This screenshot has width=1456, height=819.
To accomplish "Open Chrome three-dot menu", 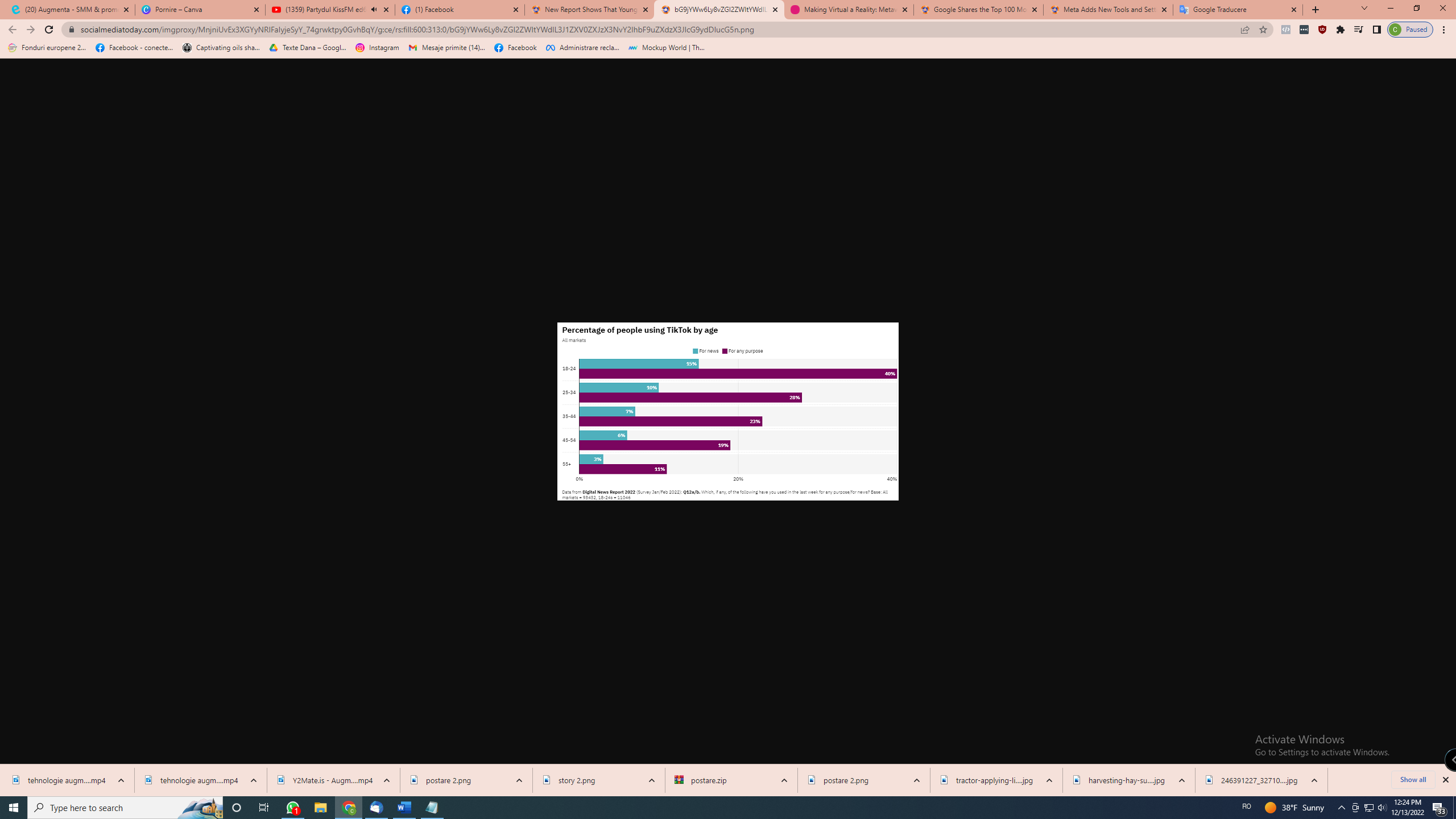I will click(x=1444, y=30).
